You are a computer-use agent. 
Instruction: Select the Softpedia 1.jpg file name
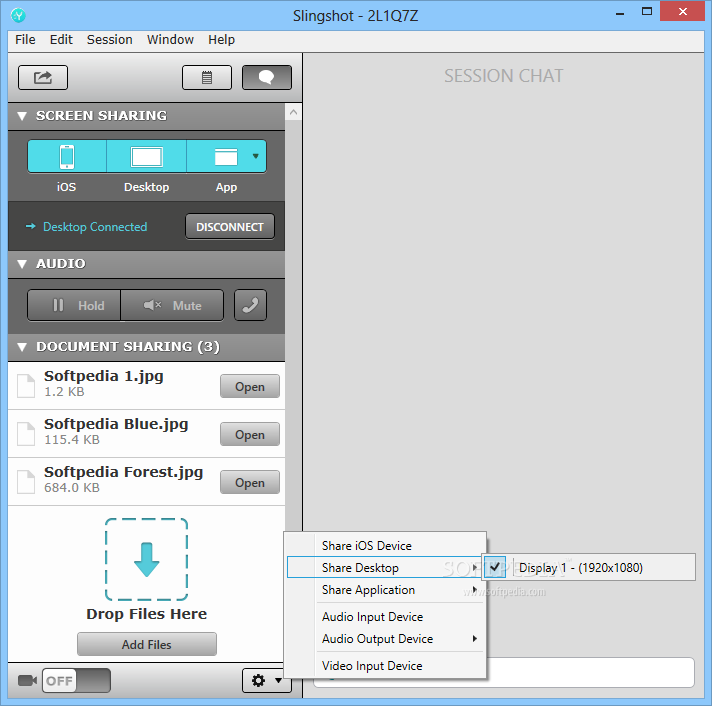coord(104,376)
